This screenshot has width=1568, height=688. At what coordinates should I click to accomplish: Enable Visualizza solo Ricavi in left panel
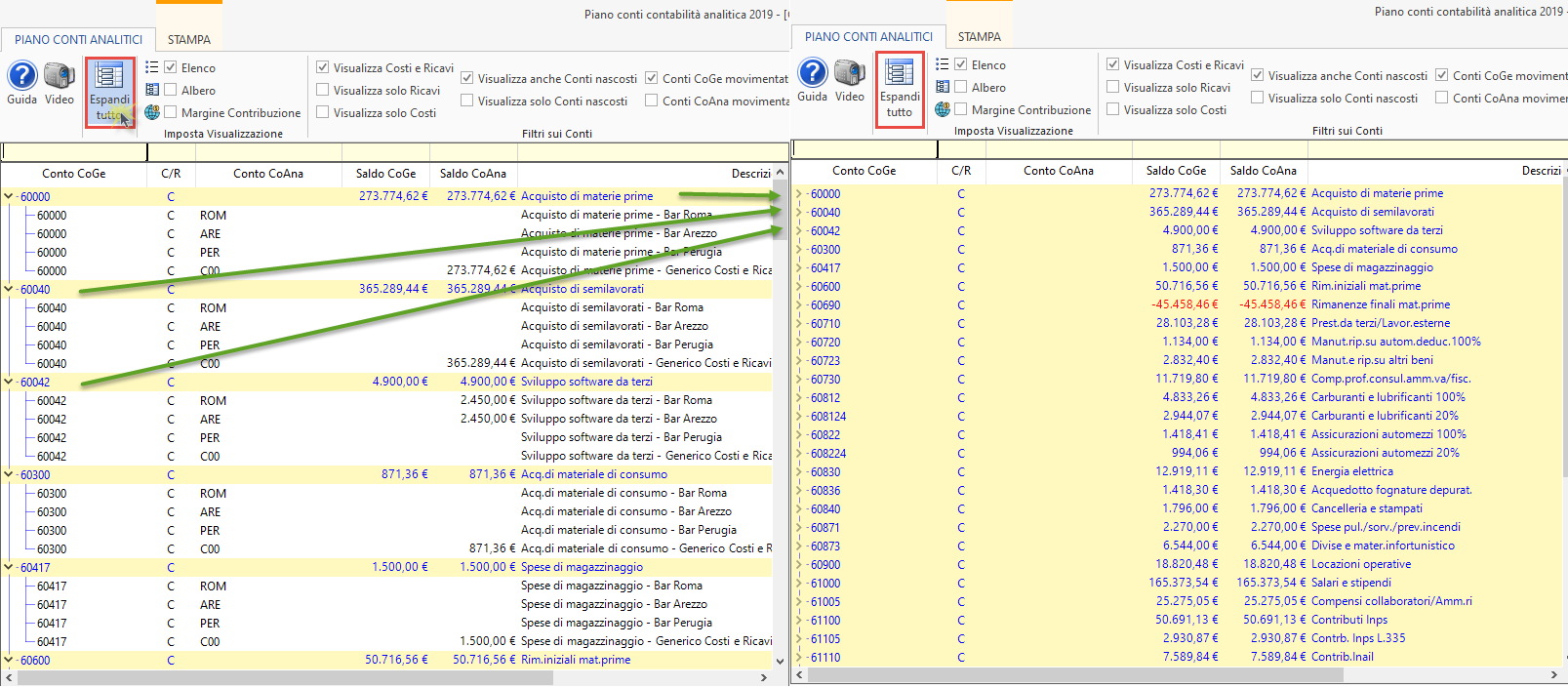pyautogui.click(x=323, y=90)
